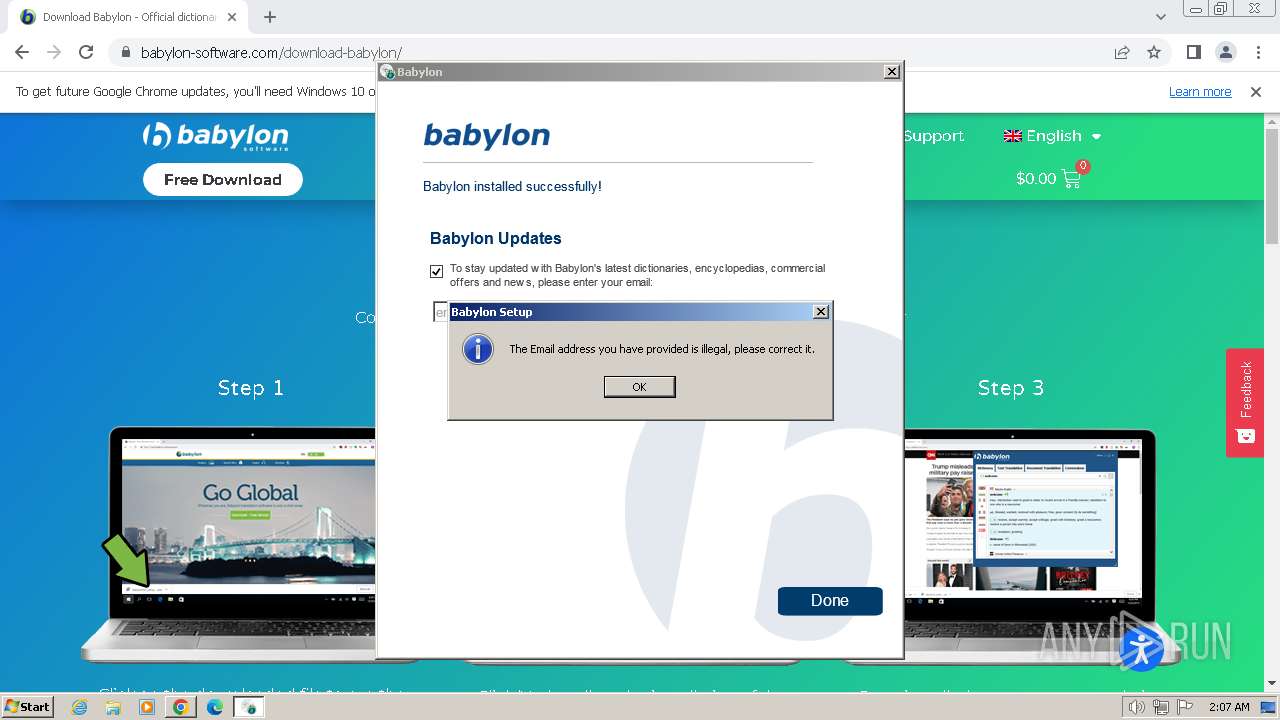The width and height of the screenshot is (1280, 720).
Task: Open the media player taskbar icon
Action: click(x=147, y=707)
